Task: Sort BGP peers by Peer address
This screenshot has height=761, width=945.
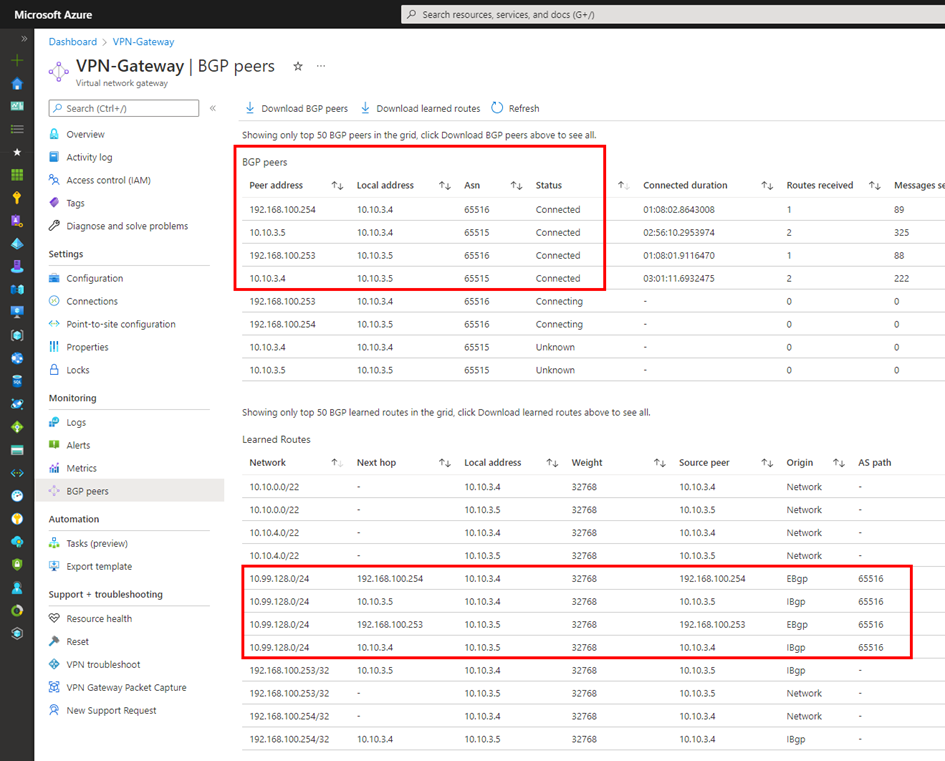Action: (x=337, y=186)
